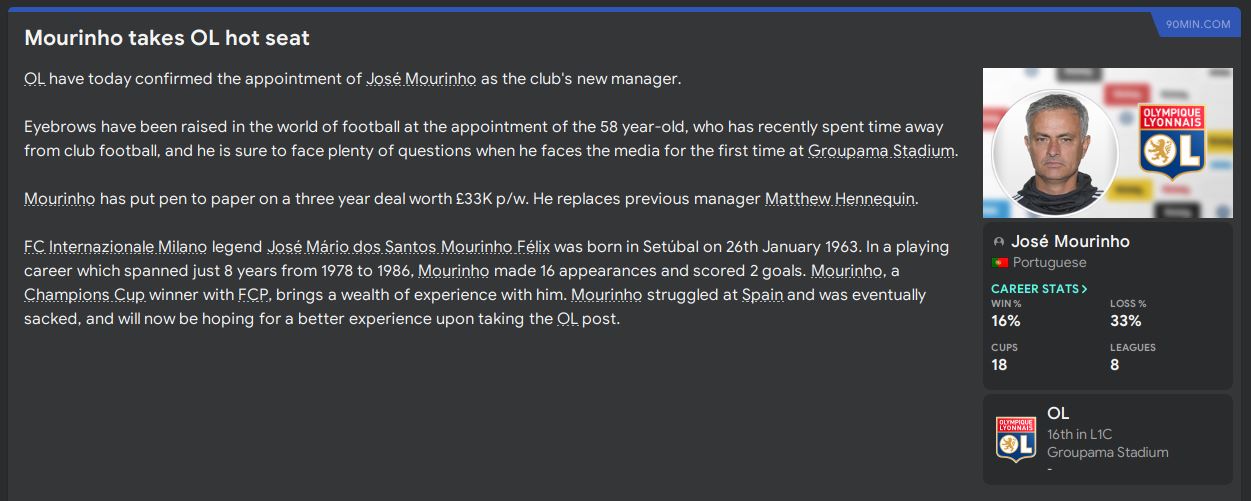Click the Portuguese flag icon

click(x=999, y=263)
